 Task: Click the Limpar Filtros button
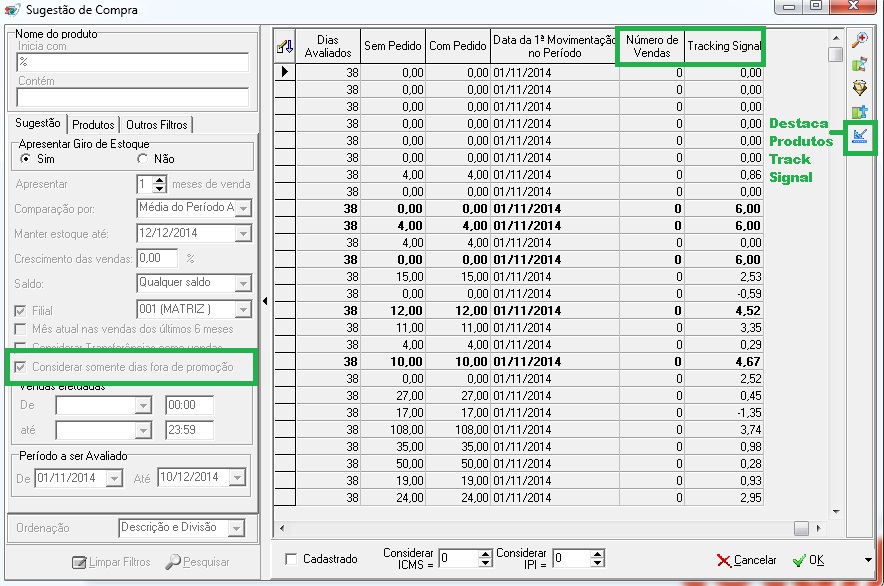[x=112, y=562]
